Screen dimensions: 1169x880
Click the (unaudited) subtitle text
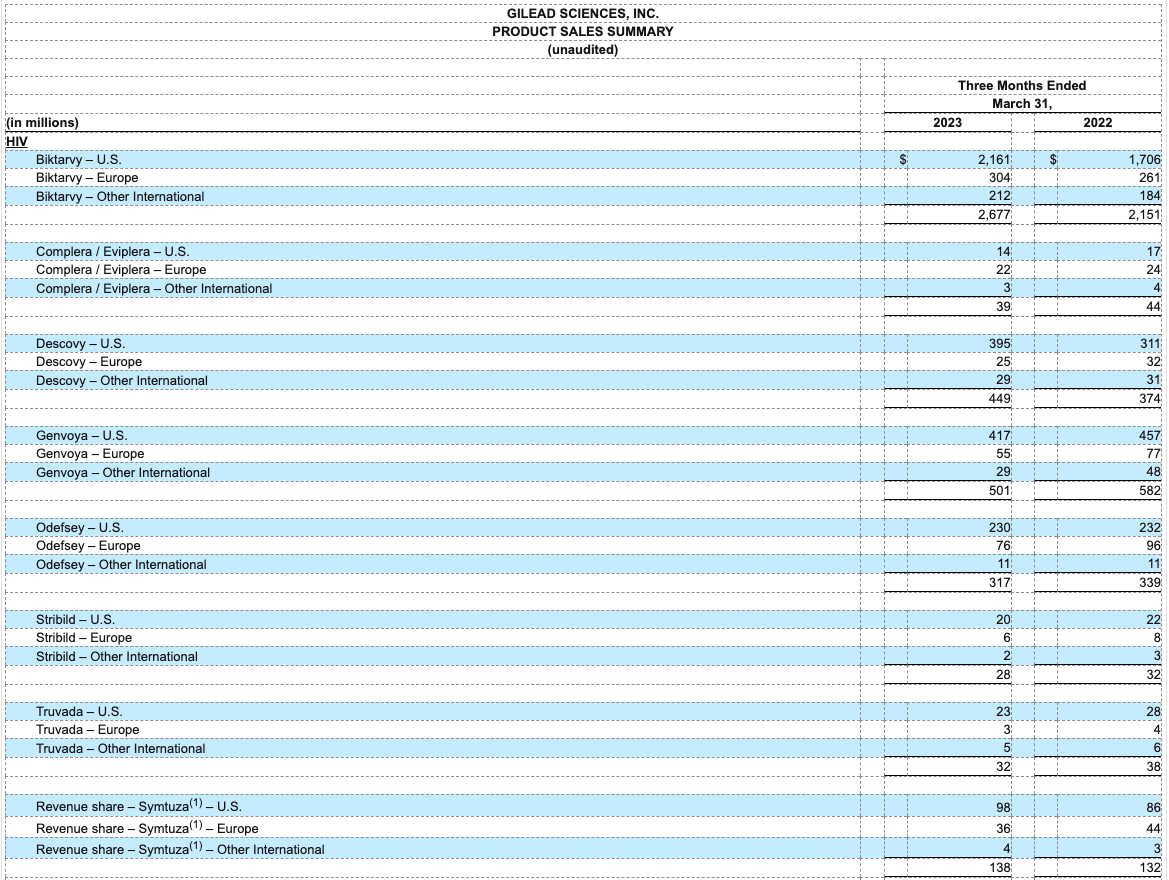coord(582,49)
